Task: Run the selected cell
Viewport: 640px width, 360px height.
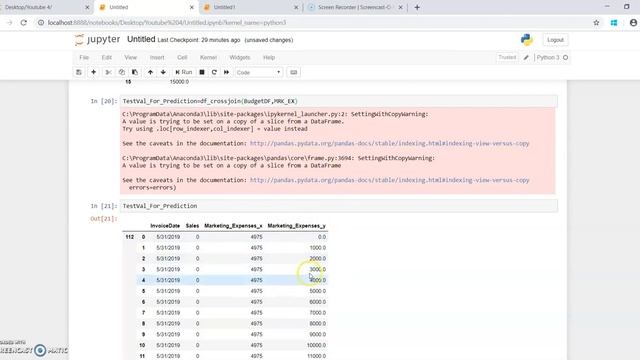Action: [184, 72]
